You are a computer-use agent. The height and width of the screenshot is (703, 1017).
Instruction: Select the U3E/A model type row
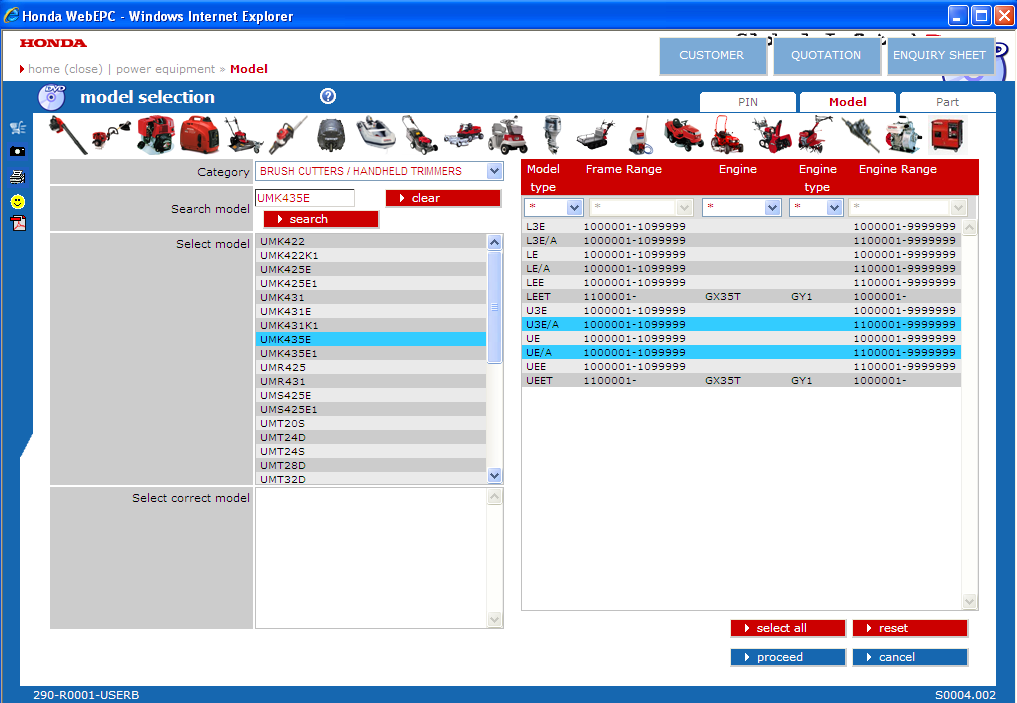click(741, 324)
